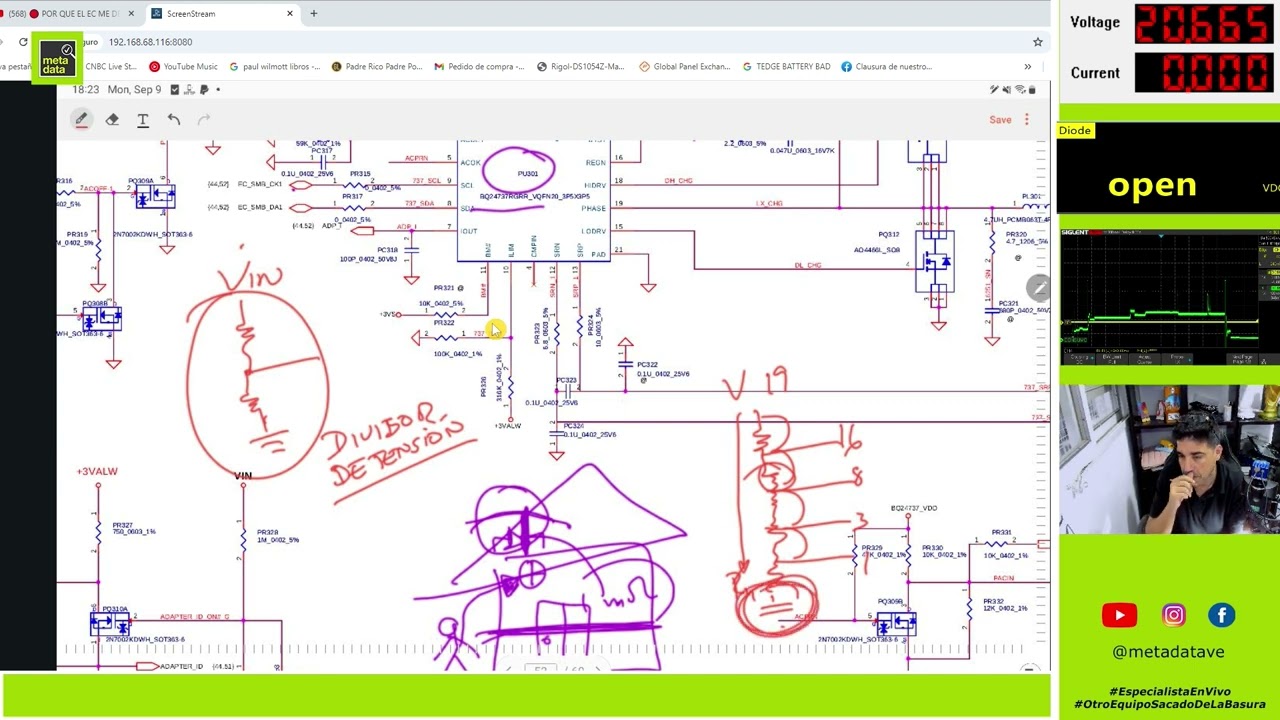The height and width of the screenshot is (720, 1280).
Task: Select the pen drawing tool
Action: coord(82,120)
